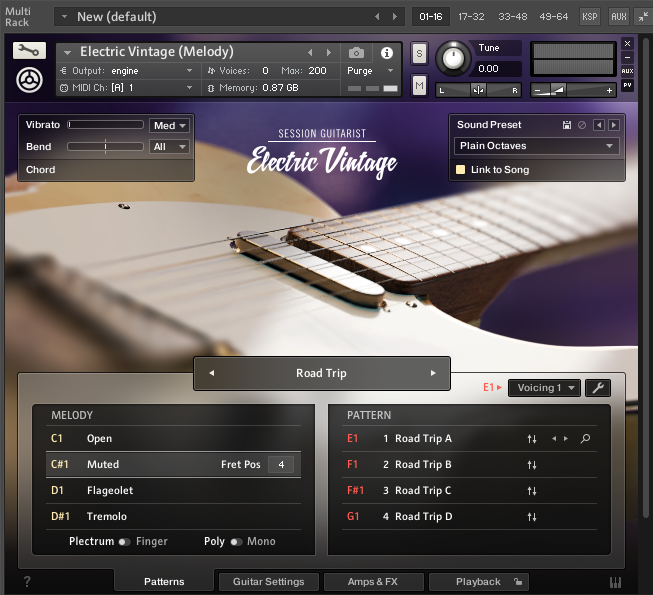Toggle KSP script editor button
653x595 pixels.
(590, 17)
